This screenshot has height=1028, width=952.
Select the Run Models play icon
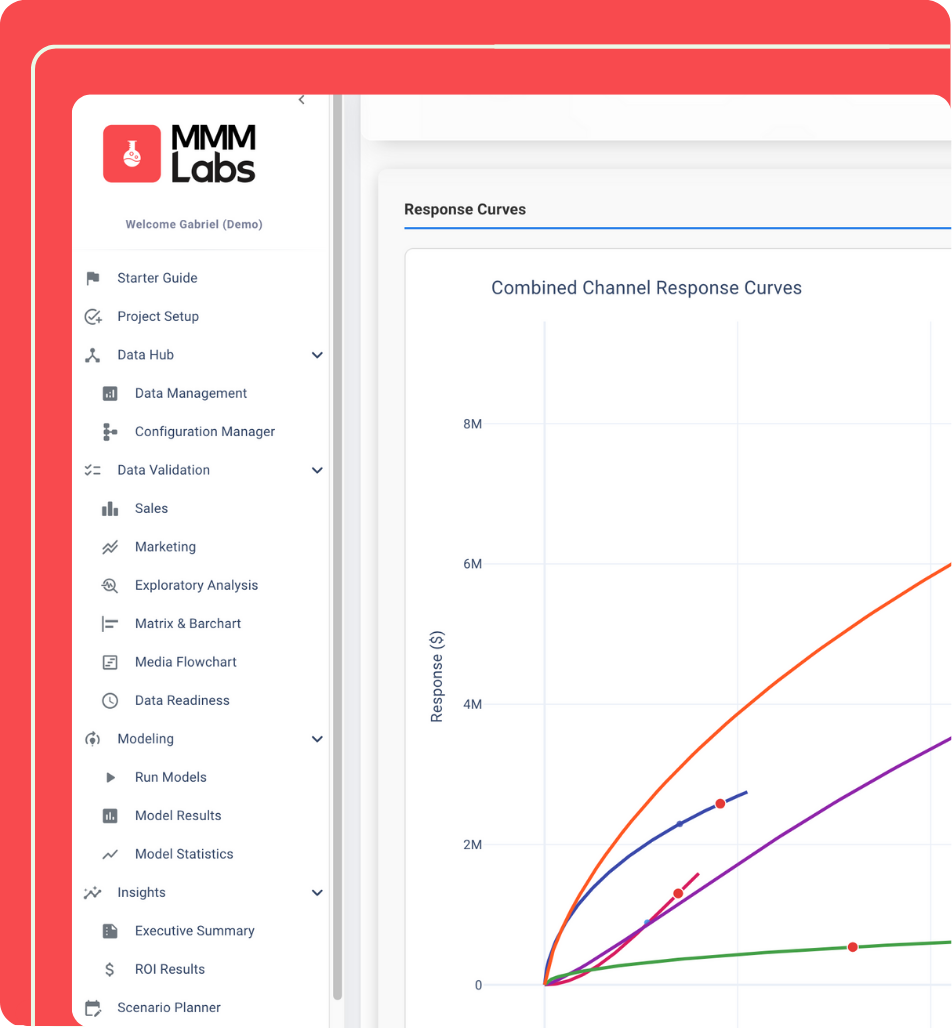click(110, 777)
